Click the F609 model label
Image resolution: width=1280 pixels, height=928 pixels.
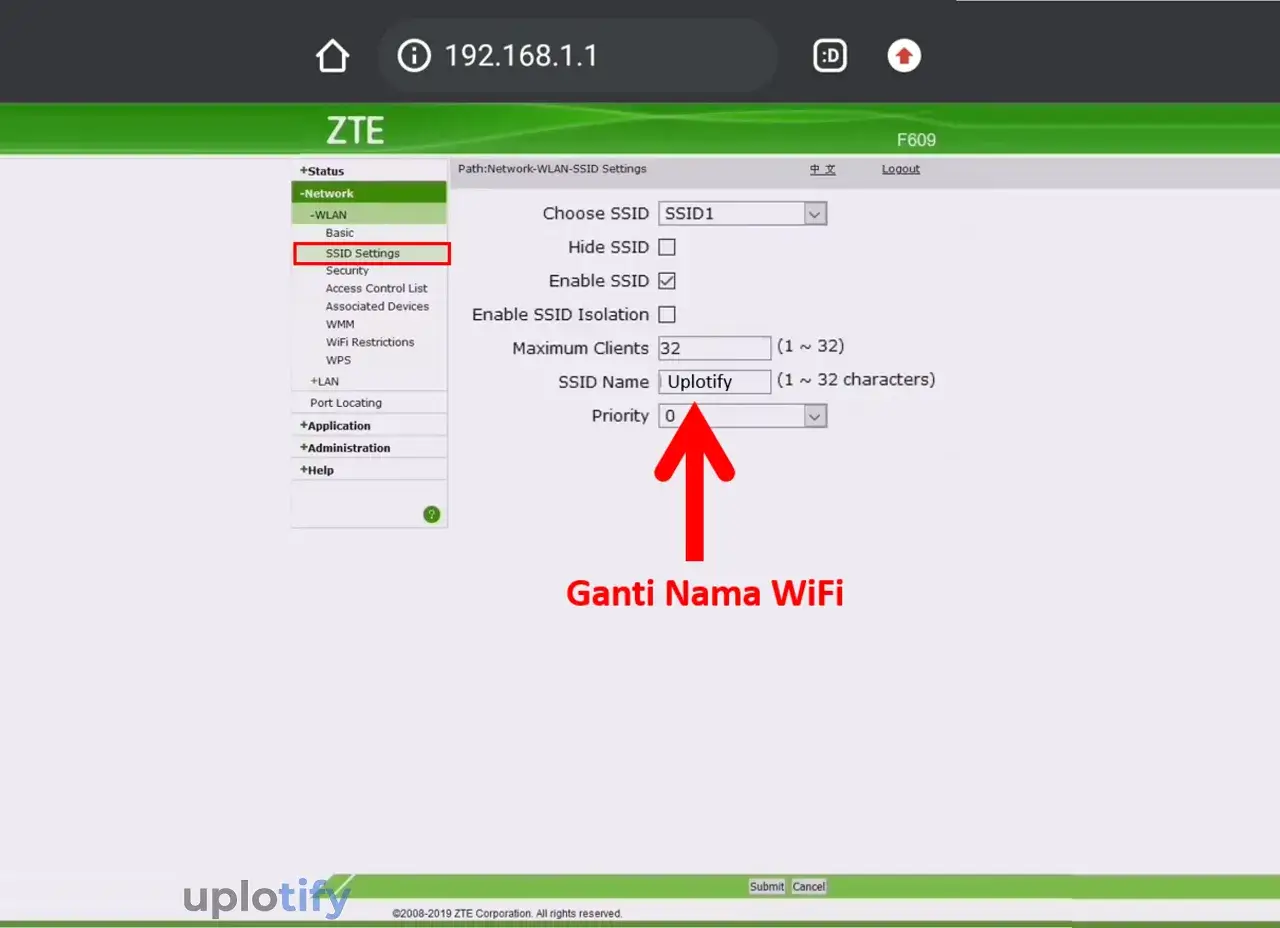[x=916, y=140]
